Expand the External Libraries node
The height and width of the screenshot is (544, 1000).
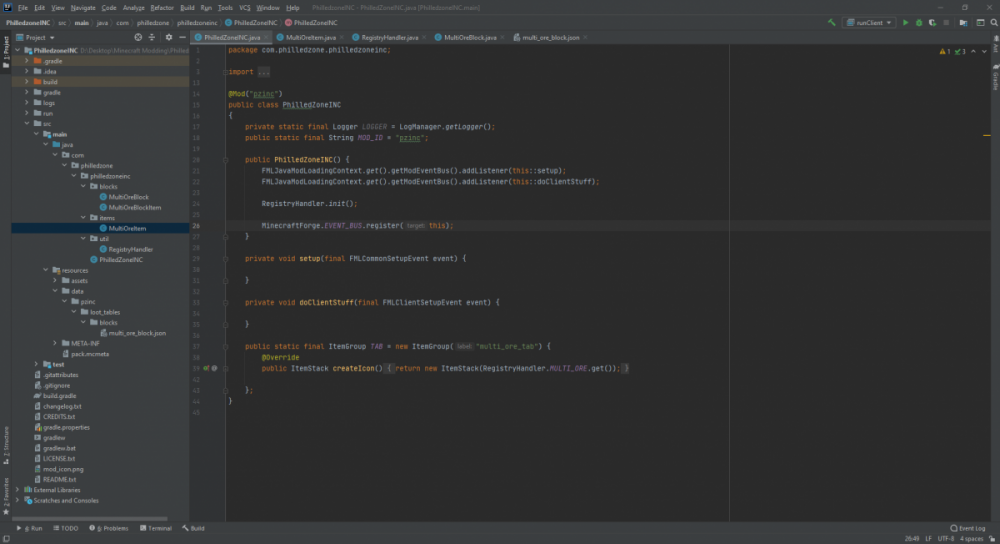17,490
